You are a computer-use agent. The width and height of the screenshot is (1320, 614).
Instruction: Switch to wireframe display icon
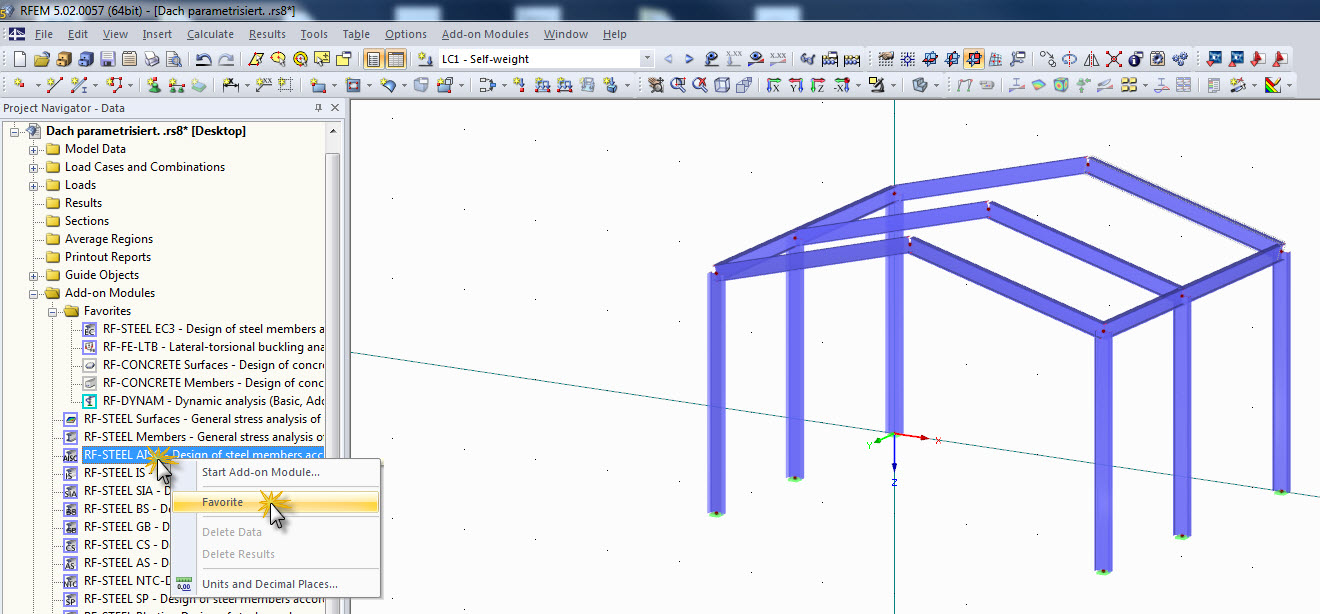coord(721,85)
